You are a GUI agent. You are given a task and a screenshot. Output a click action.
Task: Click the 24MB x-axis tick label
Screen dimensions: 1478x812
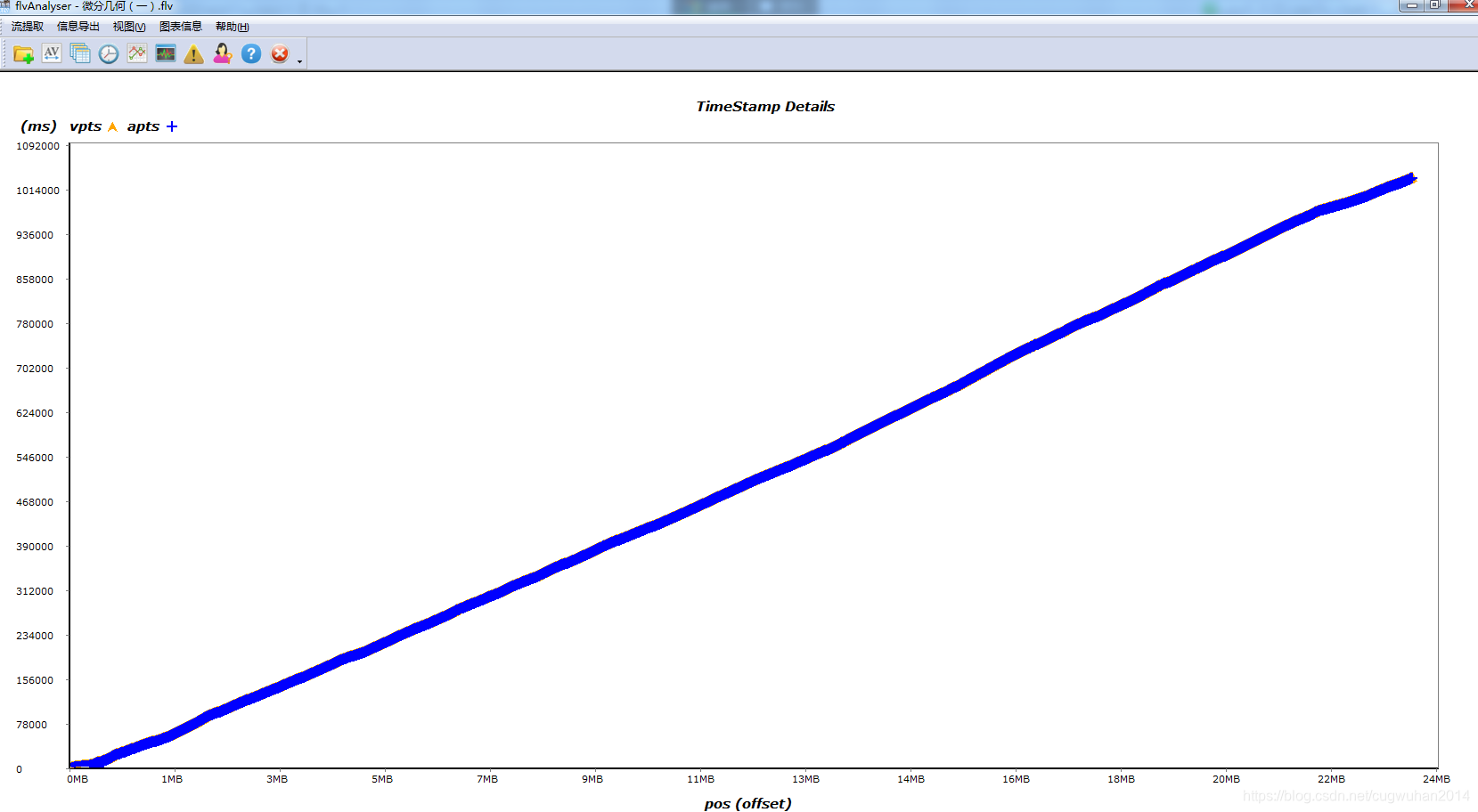point(1436,779)
